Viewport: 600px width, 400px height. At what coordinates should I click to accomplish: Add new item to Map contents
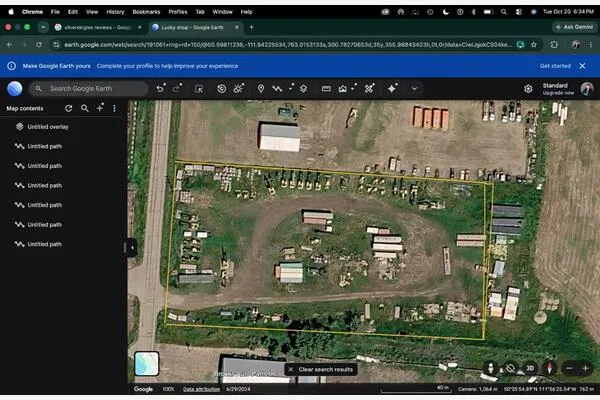pyautogui.click(x=100, y=108)
